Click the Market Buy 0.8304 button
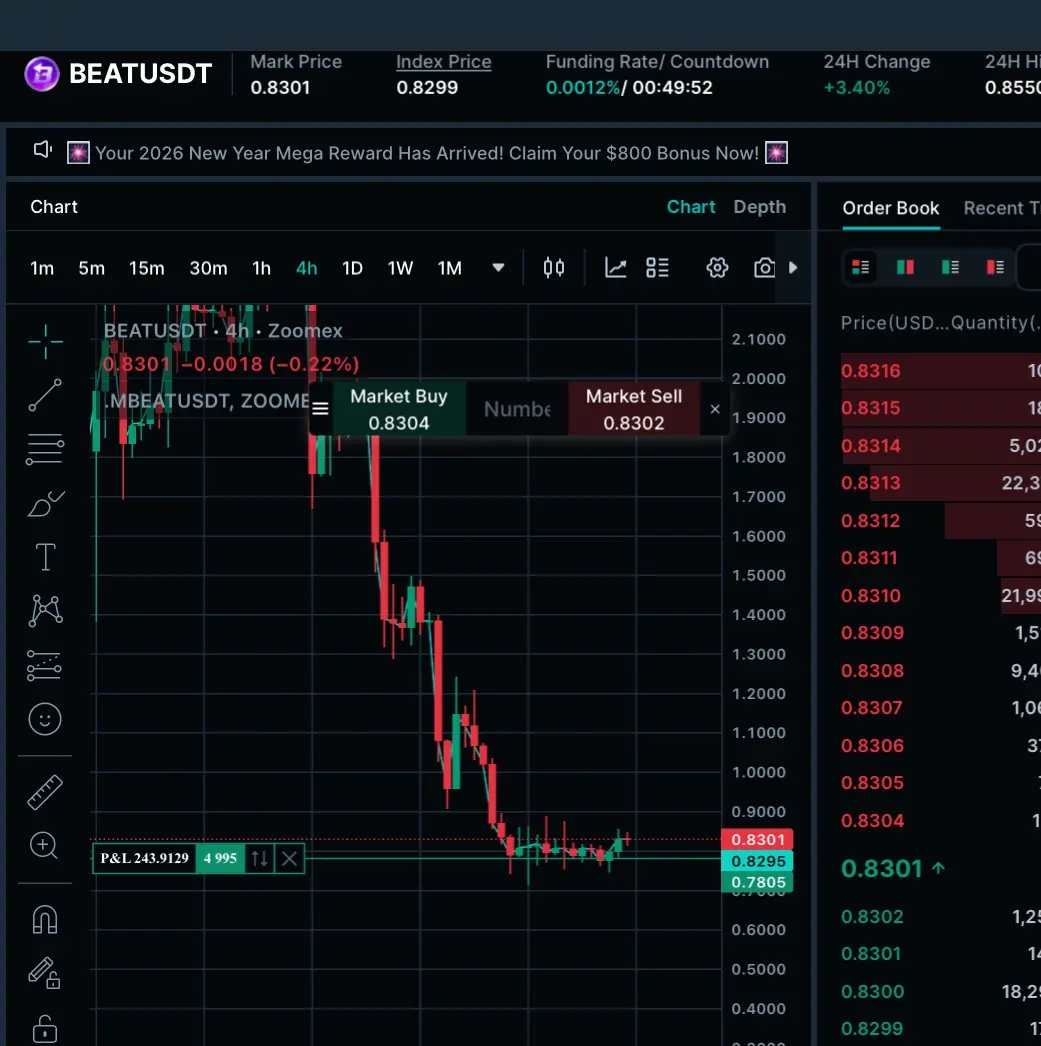 pyautogui.click(x=399, y=409)
